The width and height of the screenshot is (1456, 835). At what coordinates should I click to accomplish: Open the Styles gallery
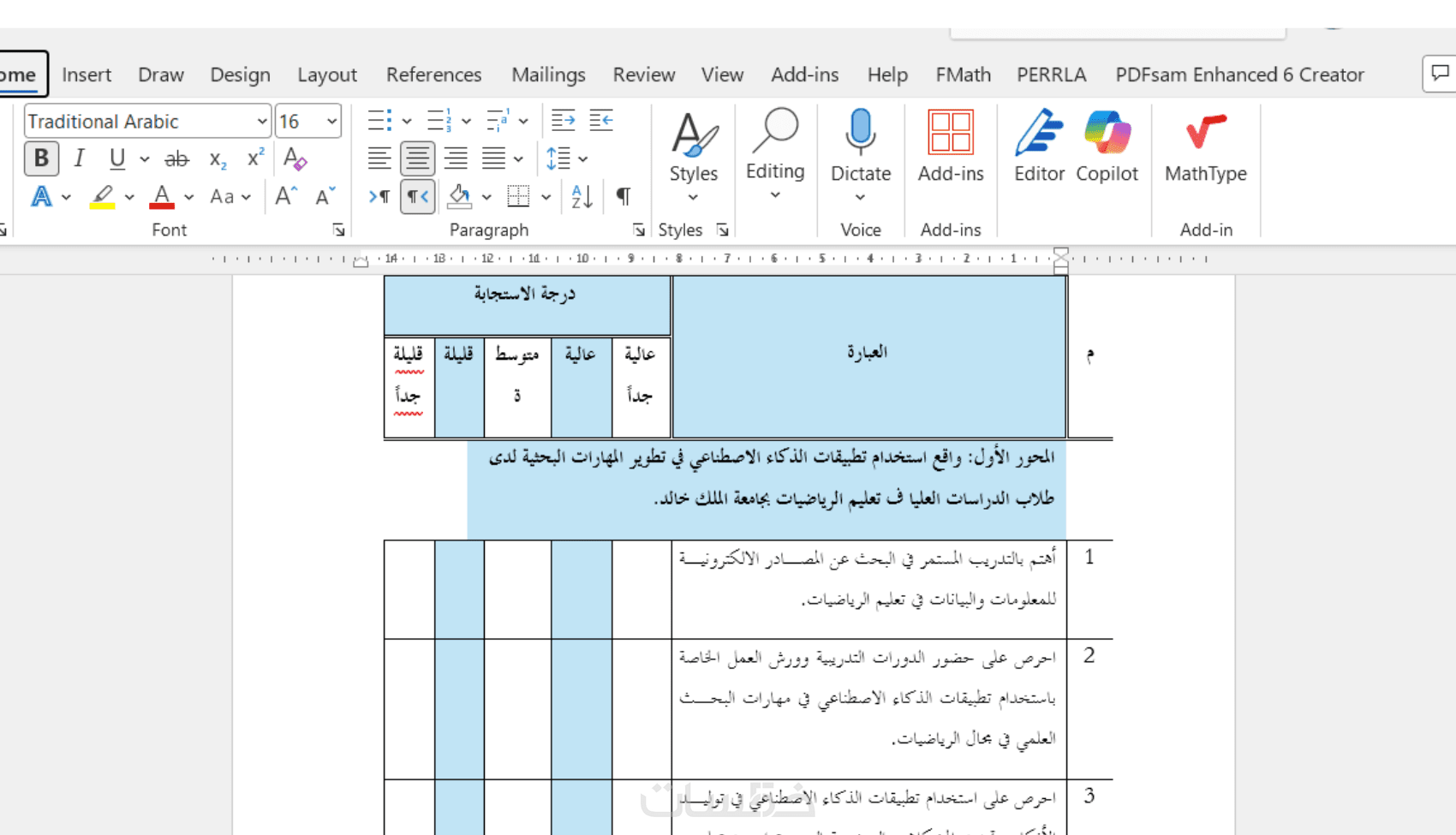[x=694, y=156]
